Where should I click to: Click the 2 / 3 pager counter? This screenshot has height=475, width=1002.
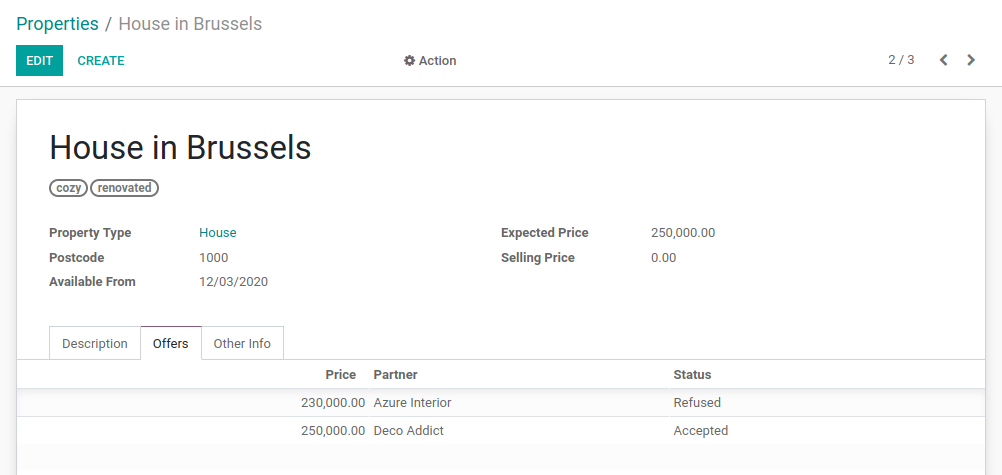coord(901,60)
